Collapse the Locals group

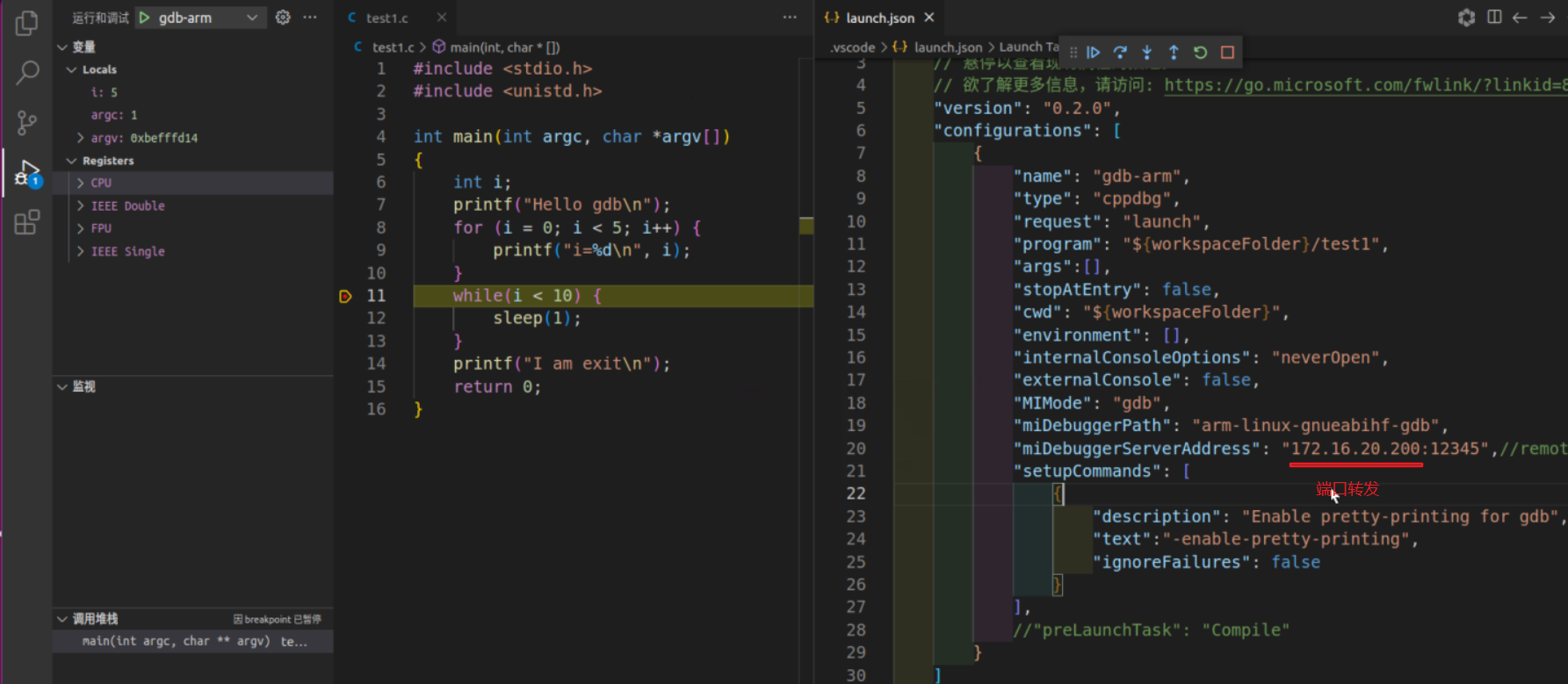pos(71,69)
